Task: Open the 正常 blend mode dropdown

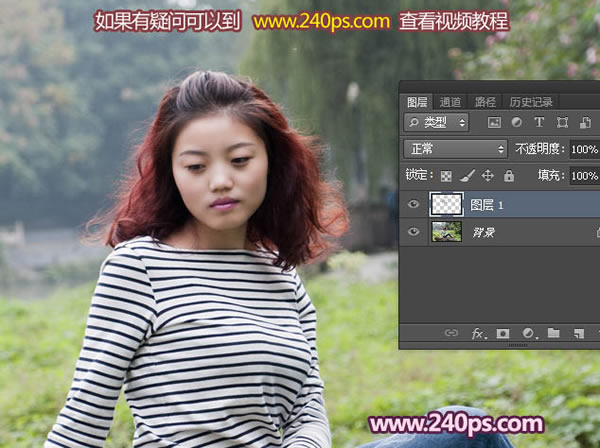Action: point(455,148)
